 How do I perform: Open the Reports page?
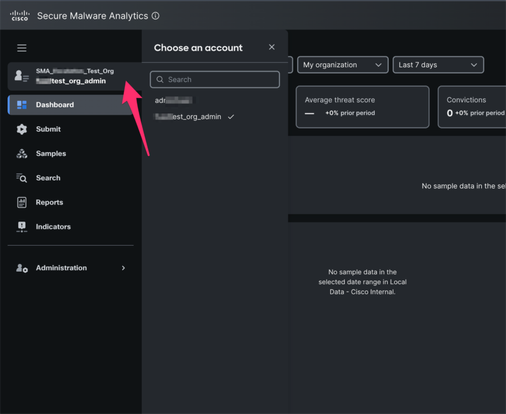[49, 202]
